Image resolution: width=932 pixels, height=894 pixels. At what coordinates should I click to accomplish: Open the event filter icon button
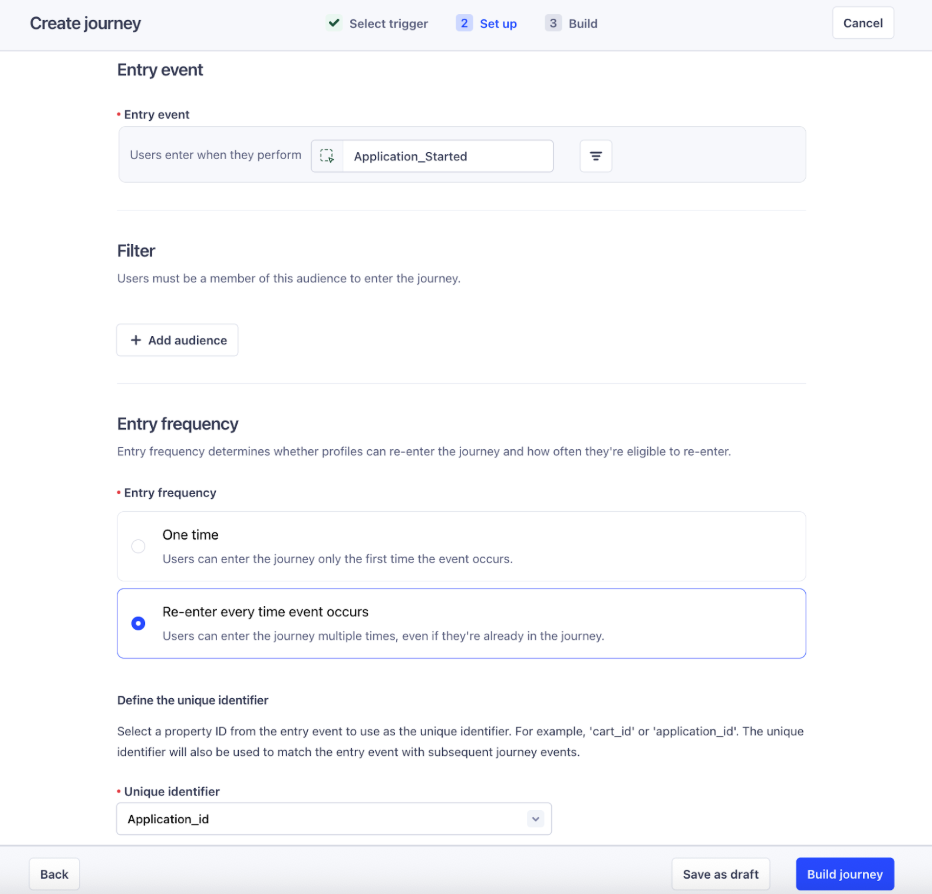click(x=596, y=156)
